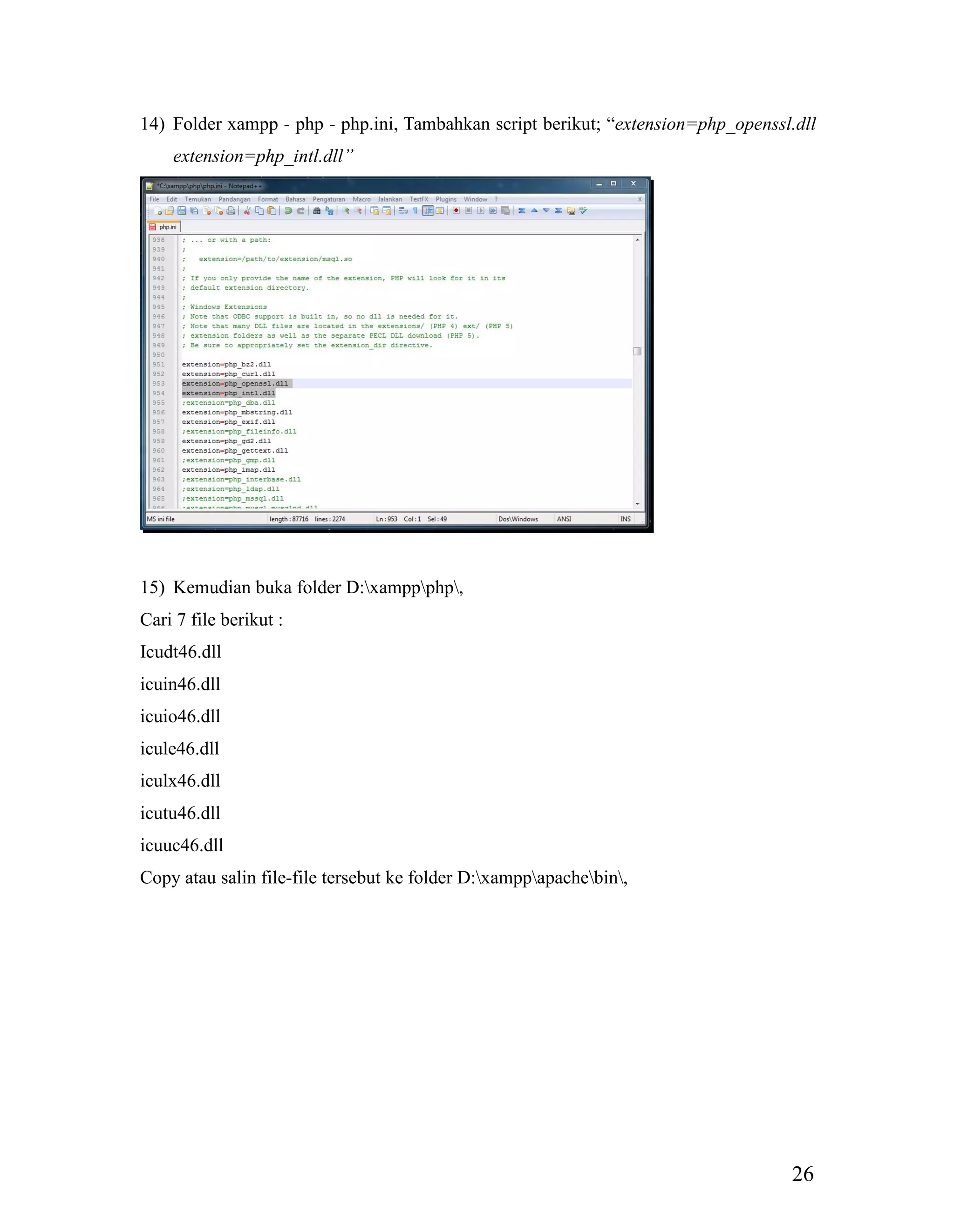Viewport: 954px width, 1232px height.
Task: Click the green Undo arrow icon
Action: click(x=288, y=211)
